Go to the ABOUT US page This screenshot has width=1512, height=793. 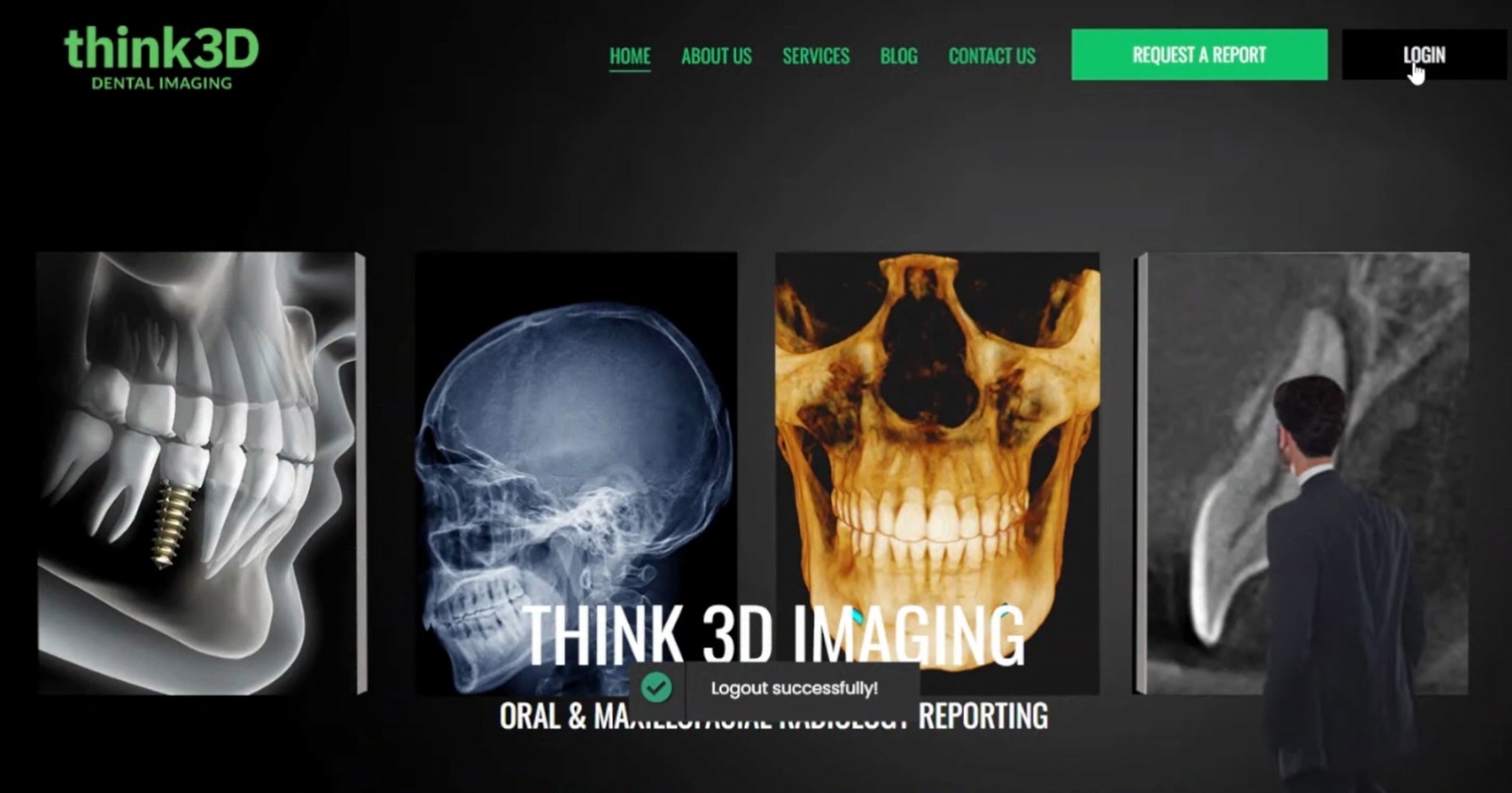click(716, 56)
